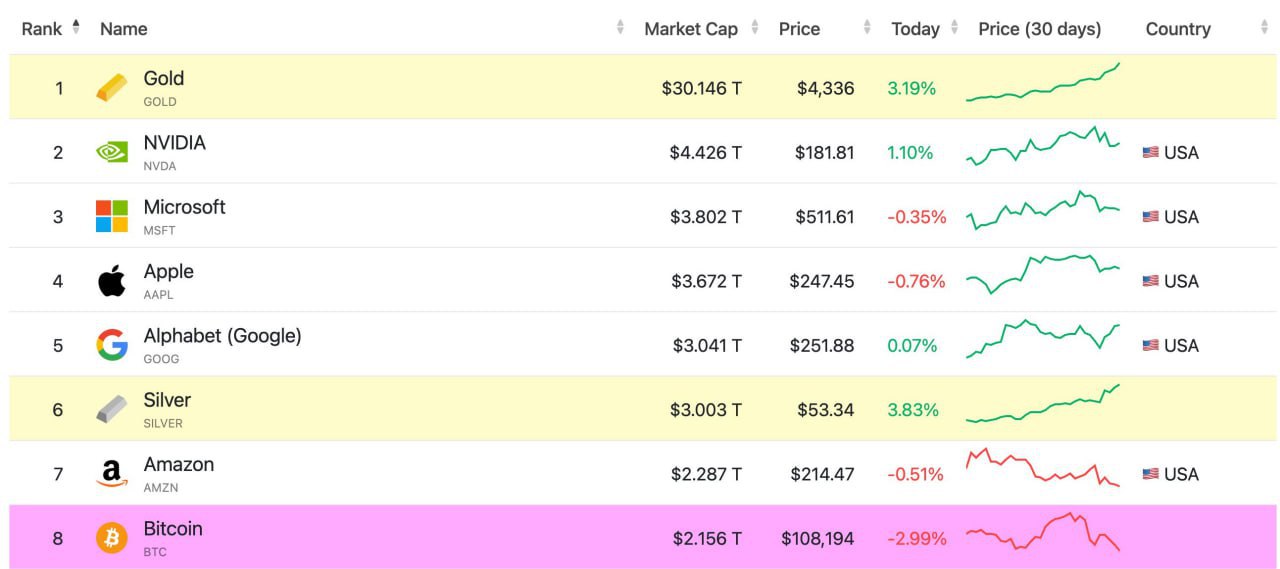Click the Name column header
The image size is (1280, 569).
click(124, 29)
